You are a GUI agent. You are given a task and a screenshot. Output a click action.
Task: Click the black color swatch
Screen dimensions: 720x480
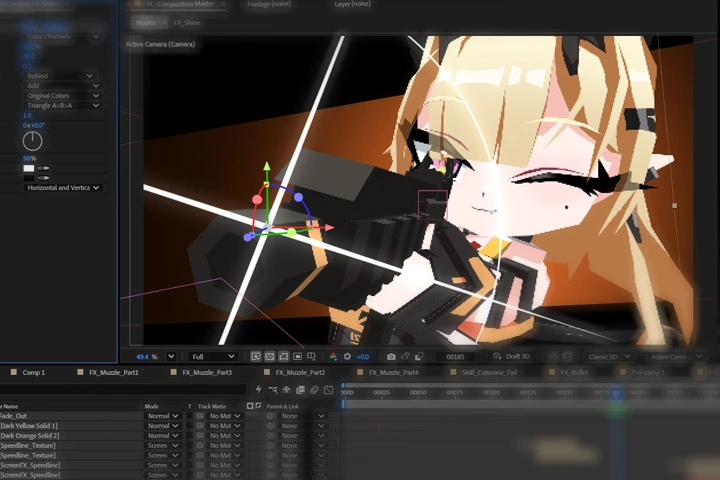[29, 178]
